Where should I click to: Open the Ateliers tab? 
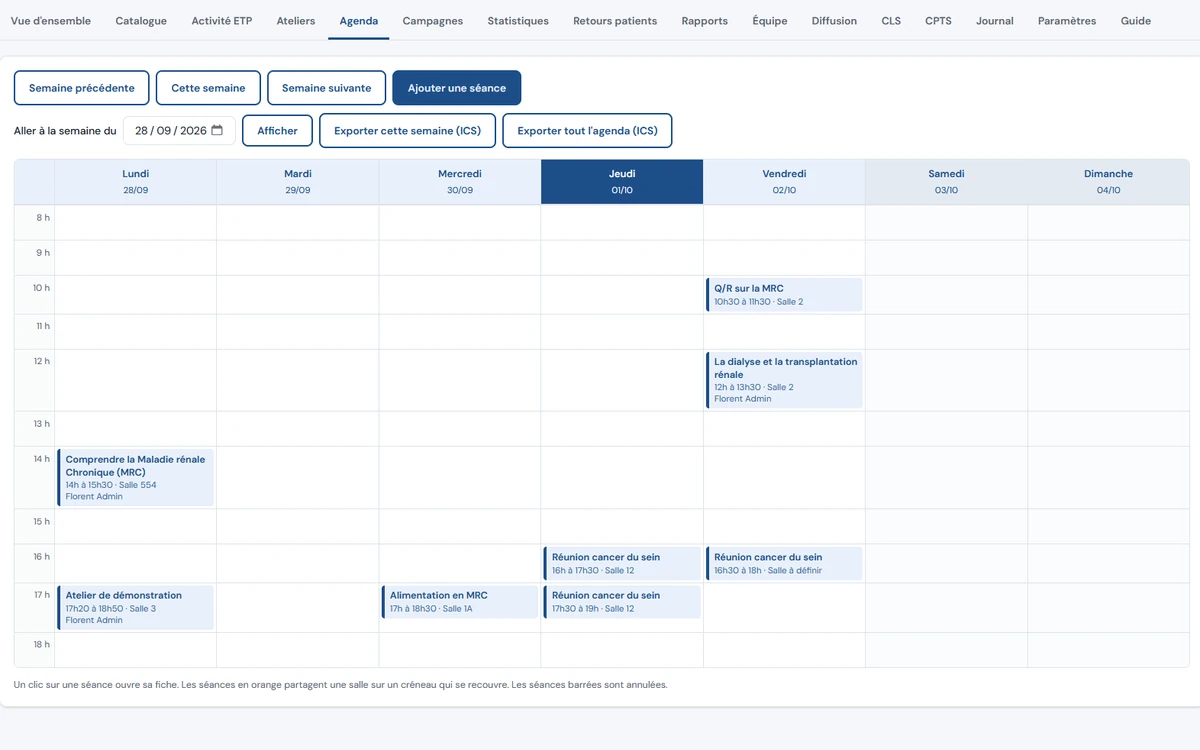point(296,21)
